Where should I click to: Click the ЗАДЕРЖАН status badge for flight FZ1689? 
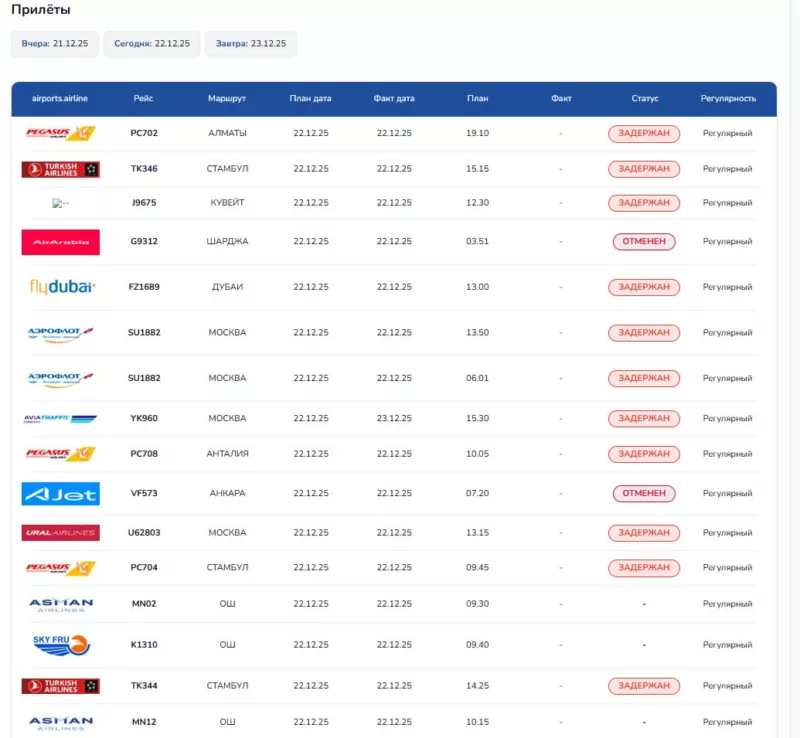[644, 287]
